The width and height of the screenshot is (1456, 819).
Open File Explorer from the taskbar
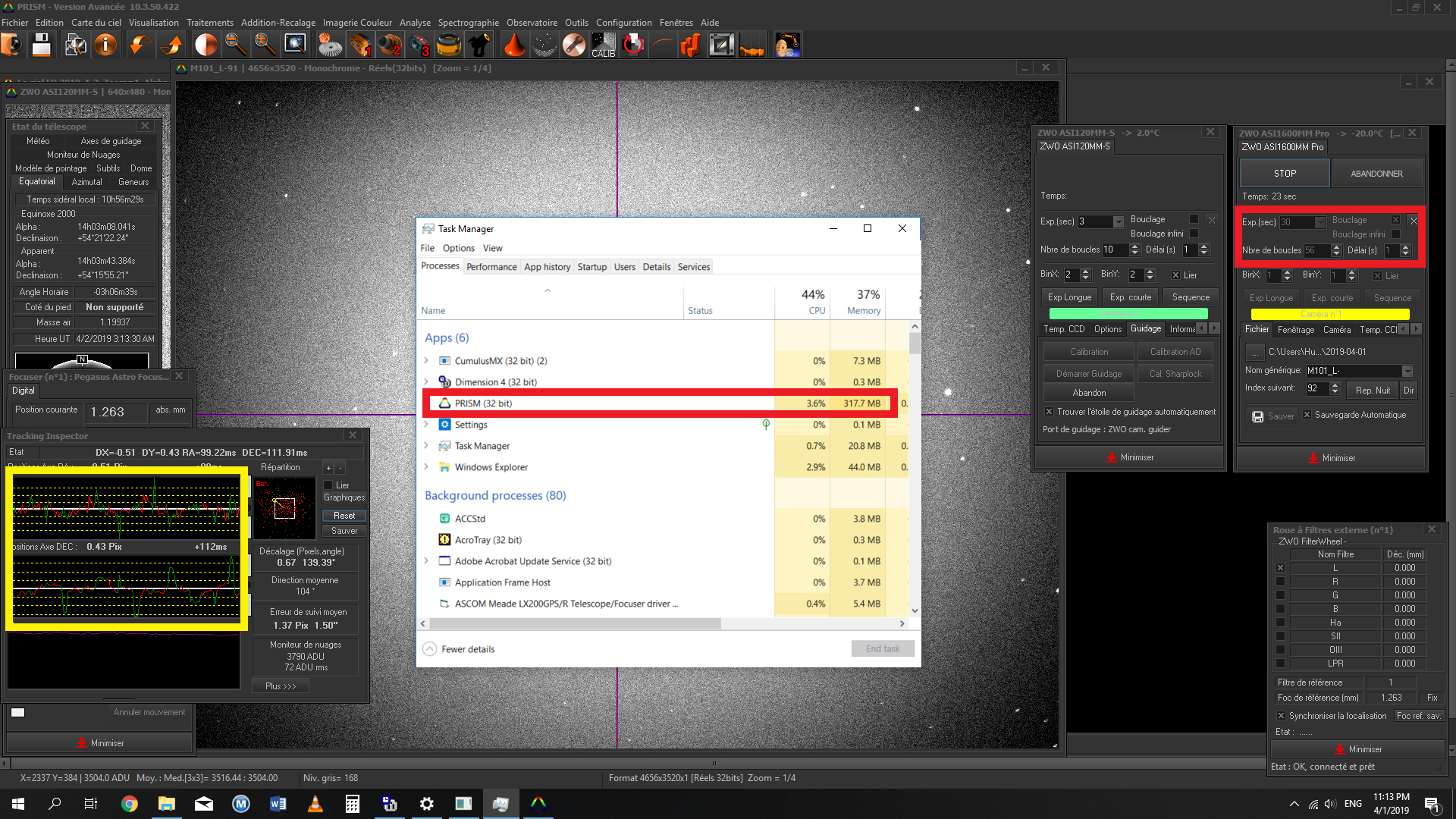coord(167,804)
